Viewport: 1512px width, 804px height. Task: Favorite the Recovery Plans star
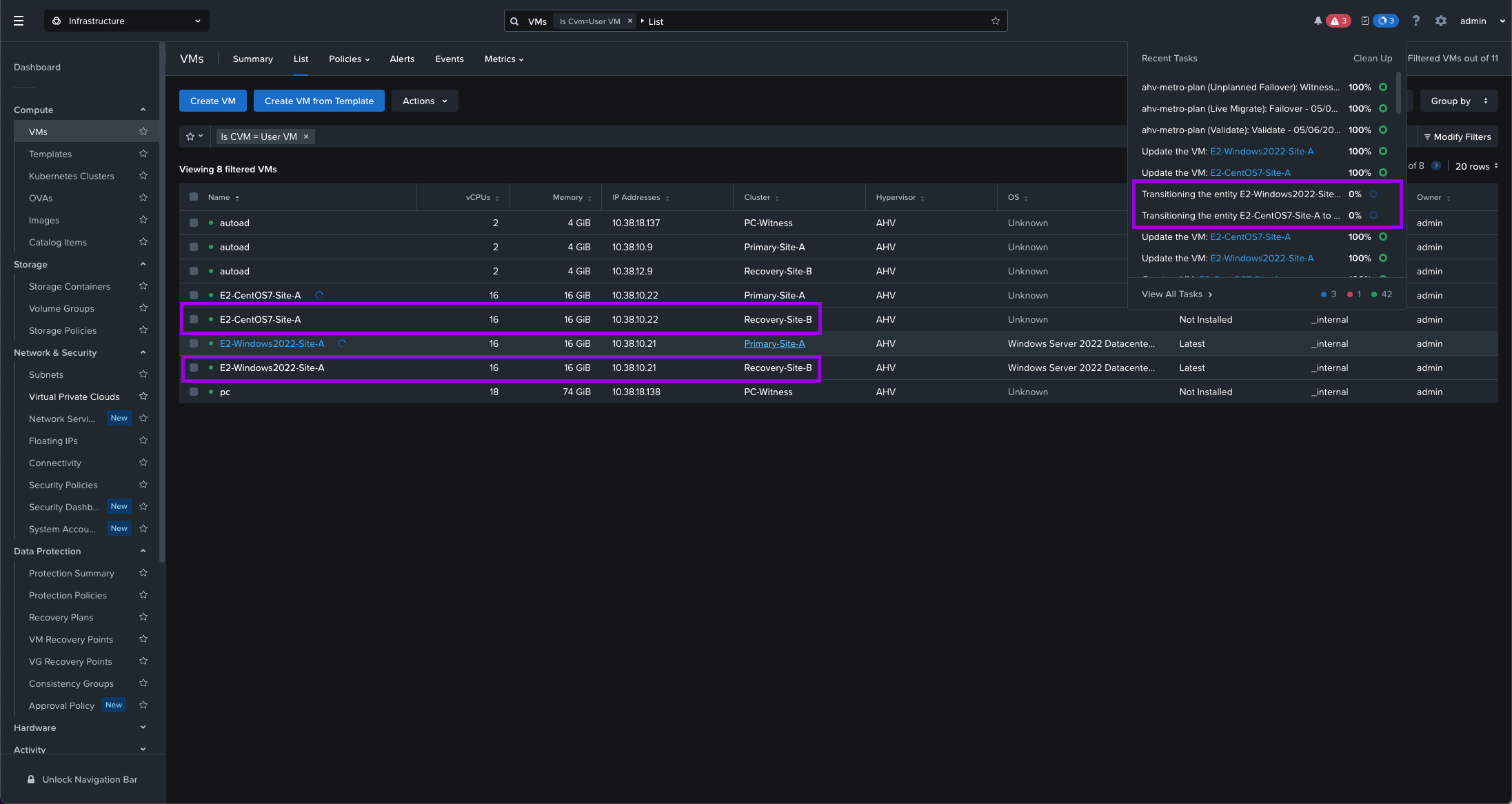(x=143, y=616)
